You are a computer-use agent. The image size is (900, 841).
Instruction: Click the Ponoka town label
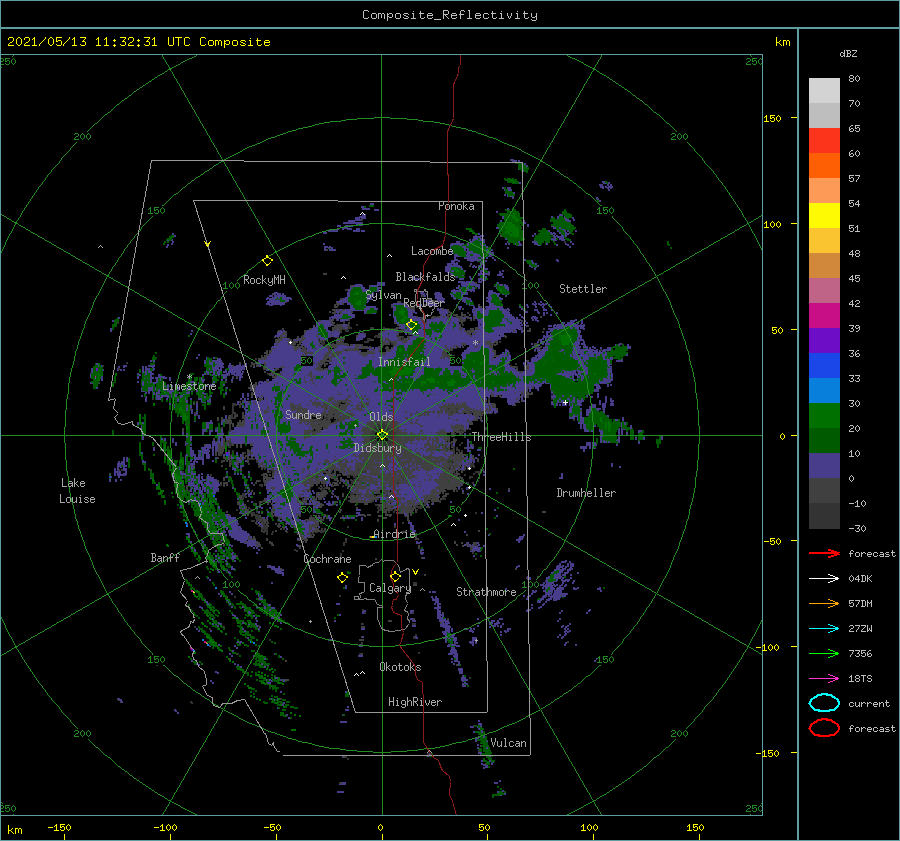coord(456,206)
